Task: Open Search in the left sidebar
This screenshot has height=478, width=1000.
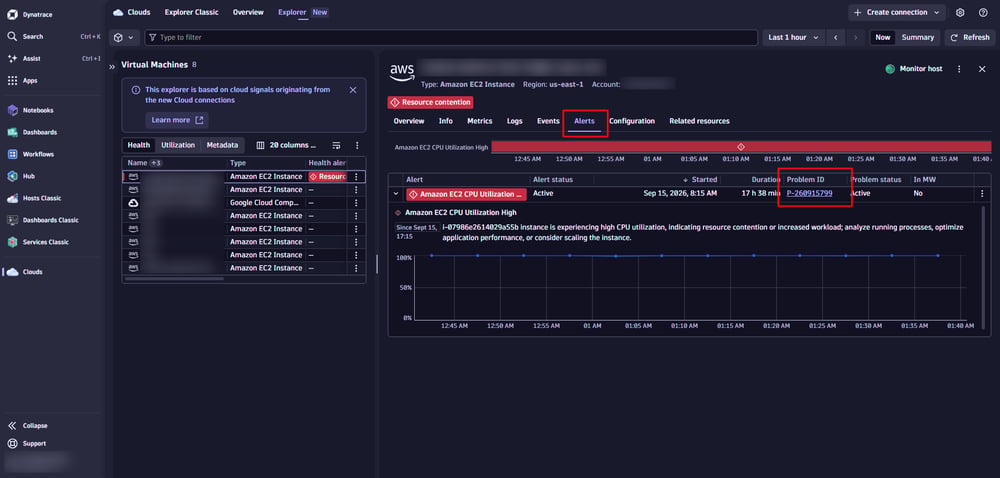Action: [33, 36]
